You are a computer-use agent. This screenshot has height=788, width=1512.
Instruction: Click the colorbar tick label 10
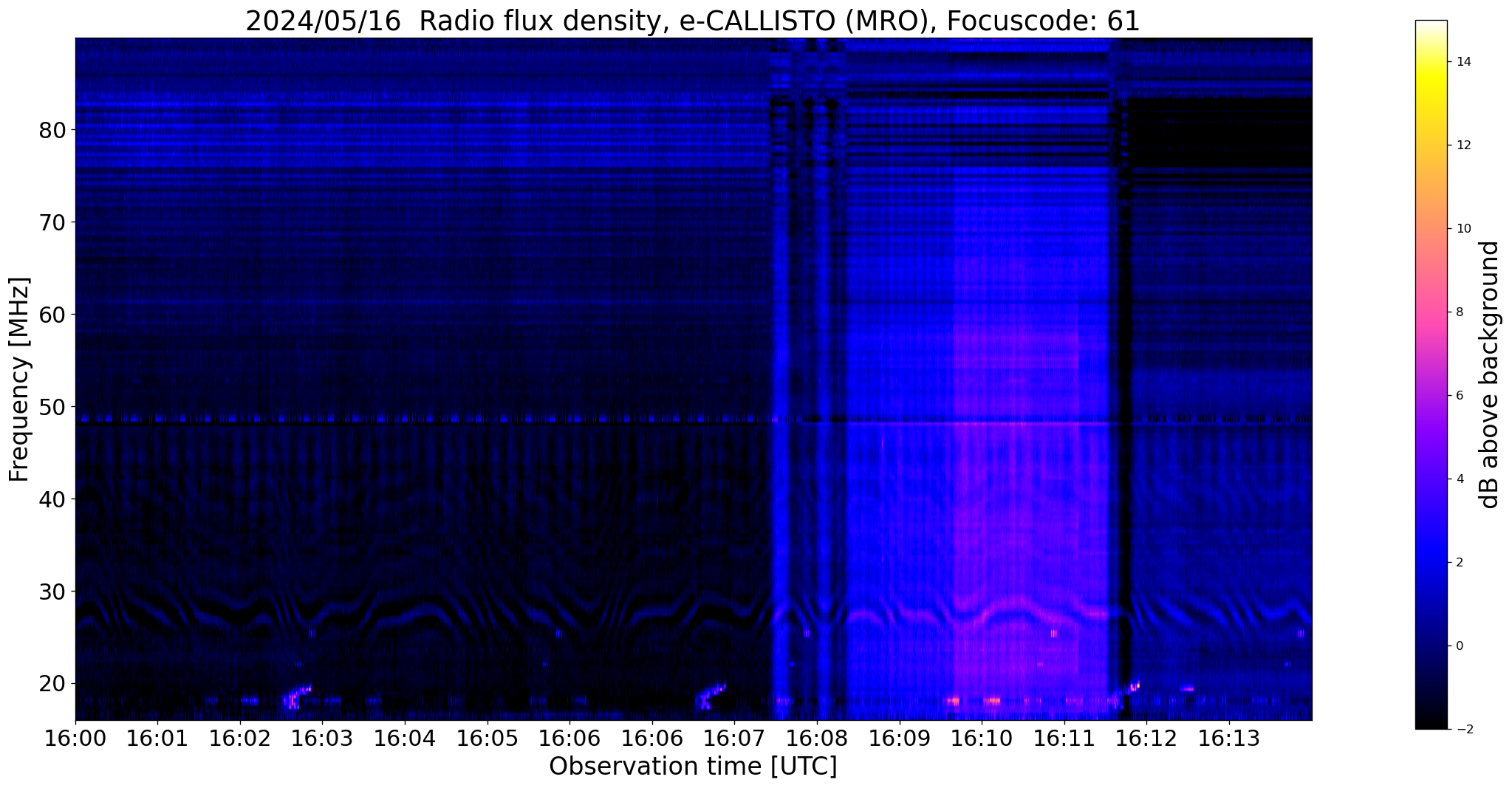pyautogui.click(x=1464, y=229)
